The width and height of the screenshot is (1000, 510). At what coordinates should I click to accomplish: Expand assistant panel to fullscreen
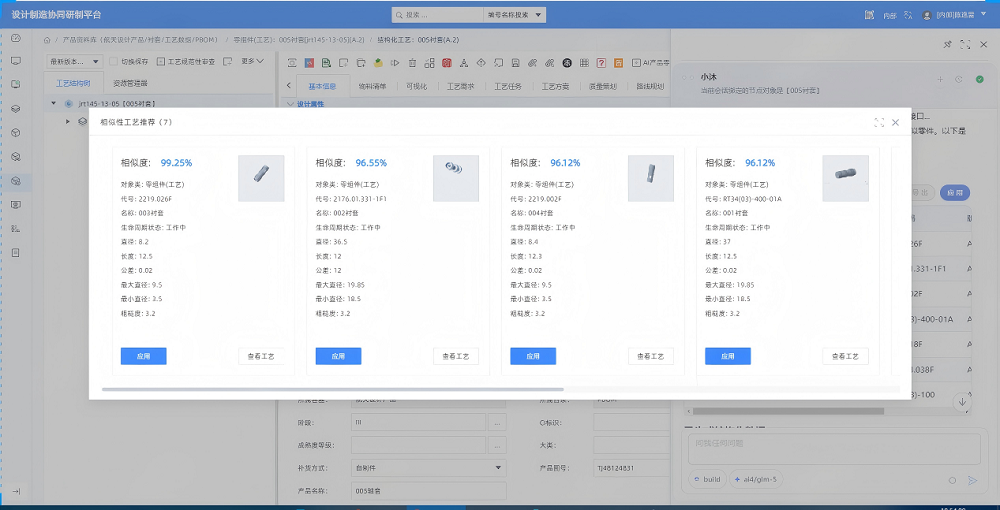966,45
